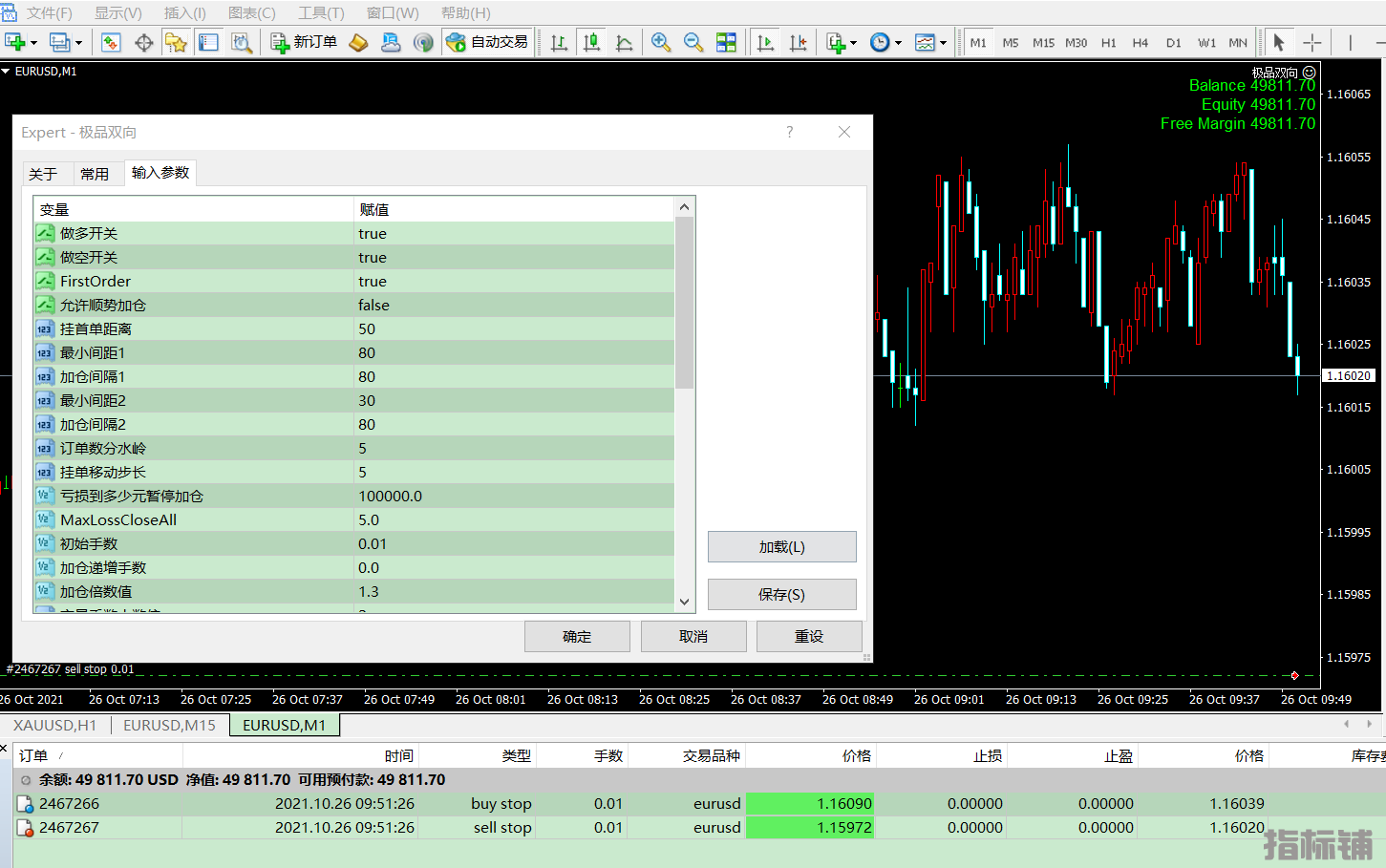Open the Data Window crosshair-circle icon
The image size is (1386, 868).
(x=143, y=42)
